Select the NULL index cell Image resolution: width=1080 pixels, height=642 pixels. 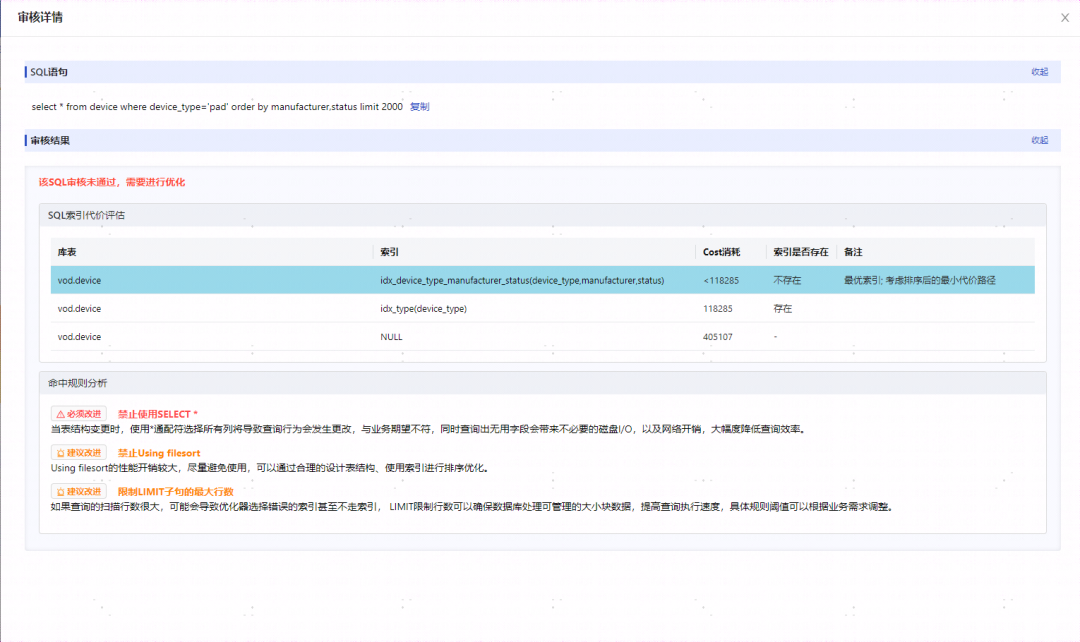click(x=391, y=337)
